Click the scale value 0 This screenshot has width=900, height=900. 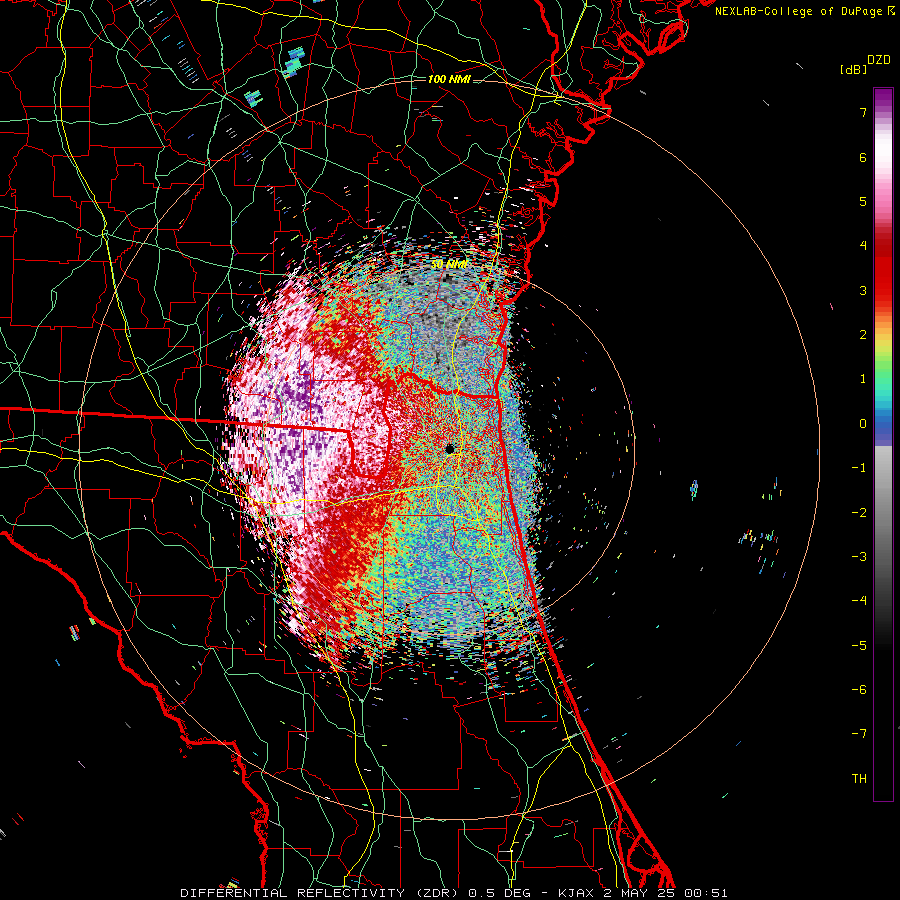[863, 424]
